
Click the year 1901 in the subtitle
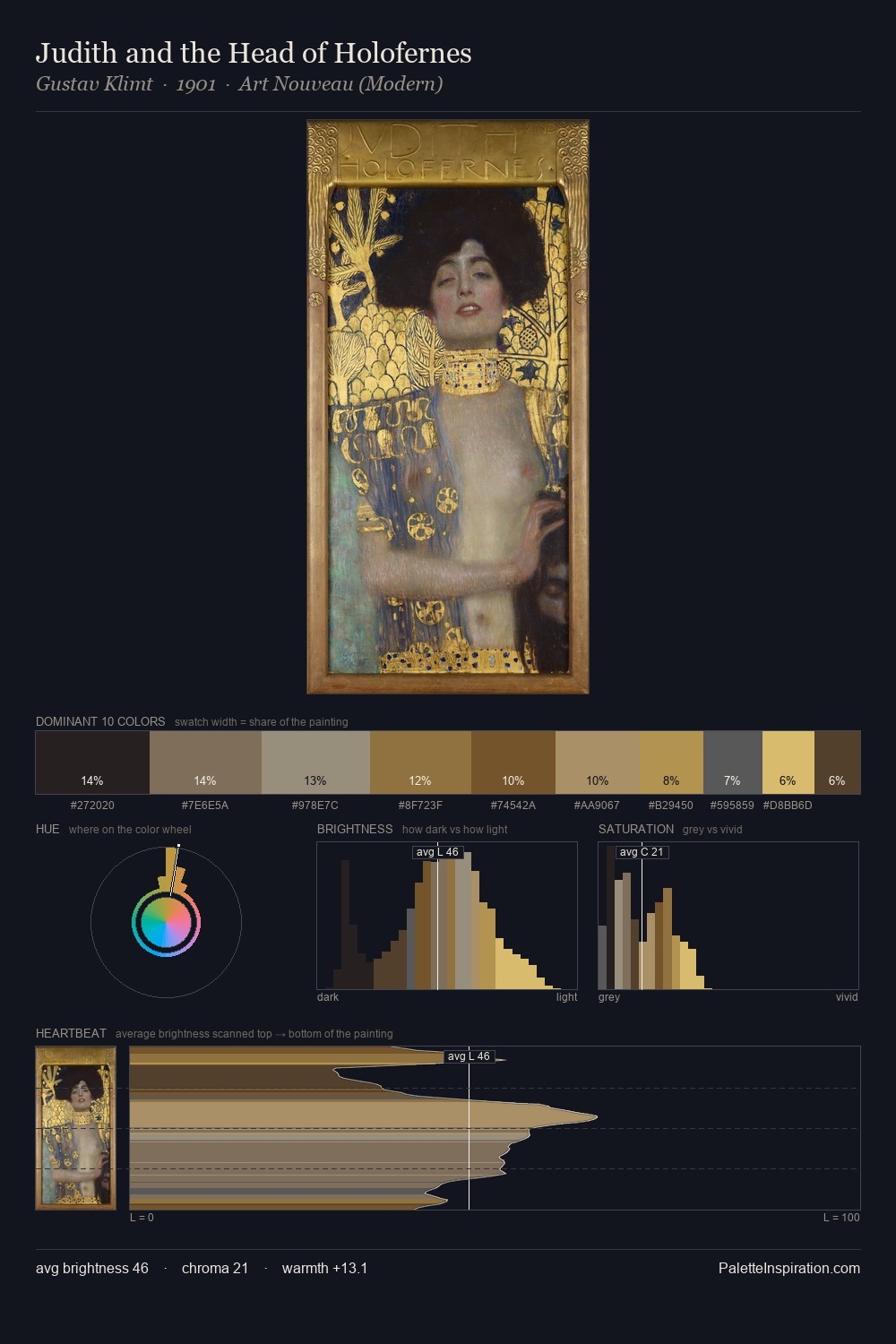tap(195, 84)
